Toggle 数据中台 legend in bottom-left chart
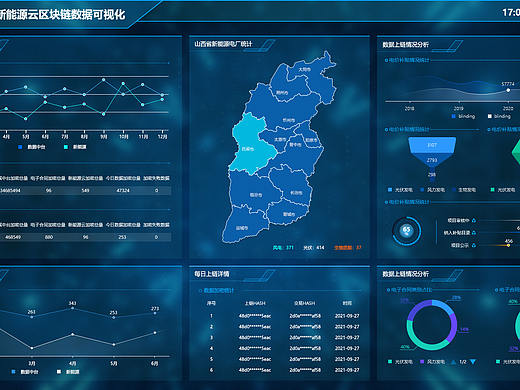Viewport: 520px width, 390px height. click(x=25, y=372)
